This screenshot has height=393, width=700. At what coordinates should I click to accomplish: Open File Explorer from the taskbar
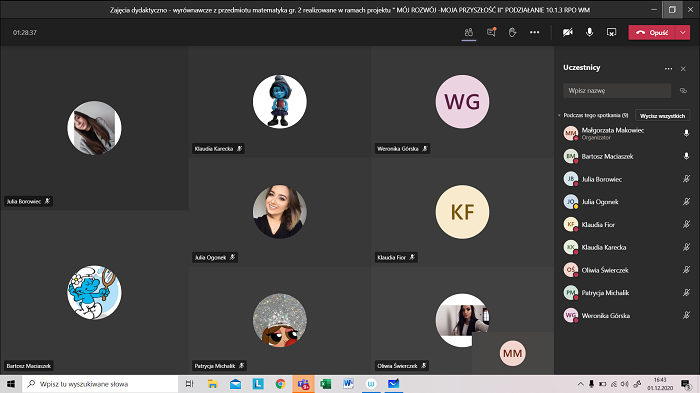click(x=212, y=384)
